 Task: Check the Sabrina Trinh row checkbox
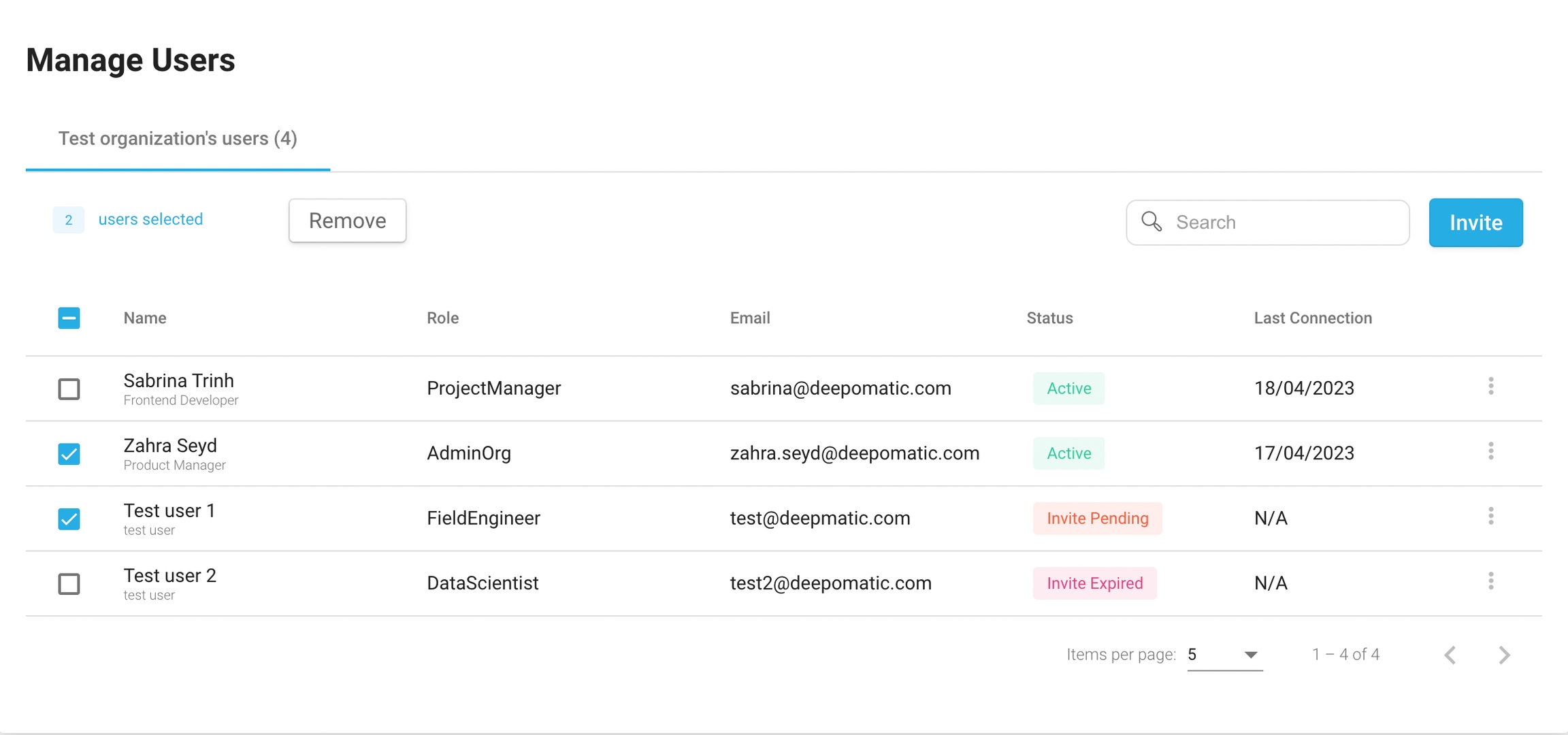coord(69,389)
